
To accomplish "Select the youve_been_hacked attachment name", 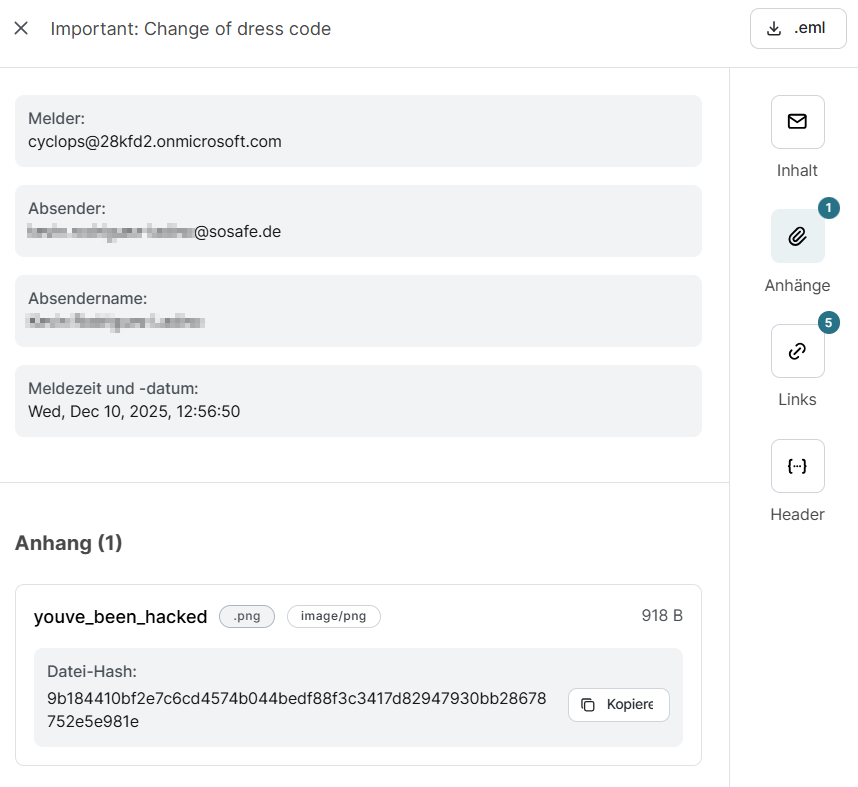I will (120, 616).
